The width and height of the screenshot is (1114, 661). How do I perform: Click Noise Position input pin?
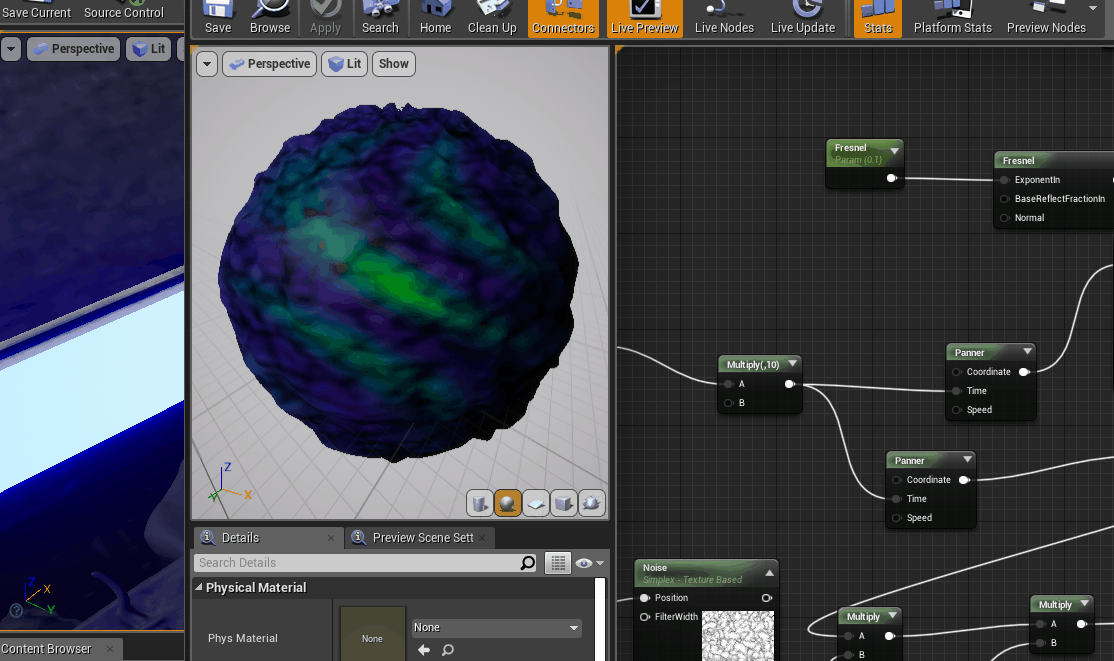[645, 598]
